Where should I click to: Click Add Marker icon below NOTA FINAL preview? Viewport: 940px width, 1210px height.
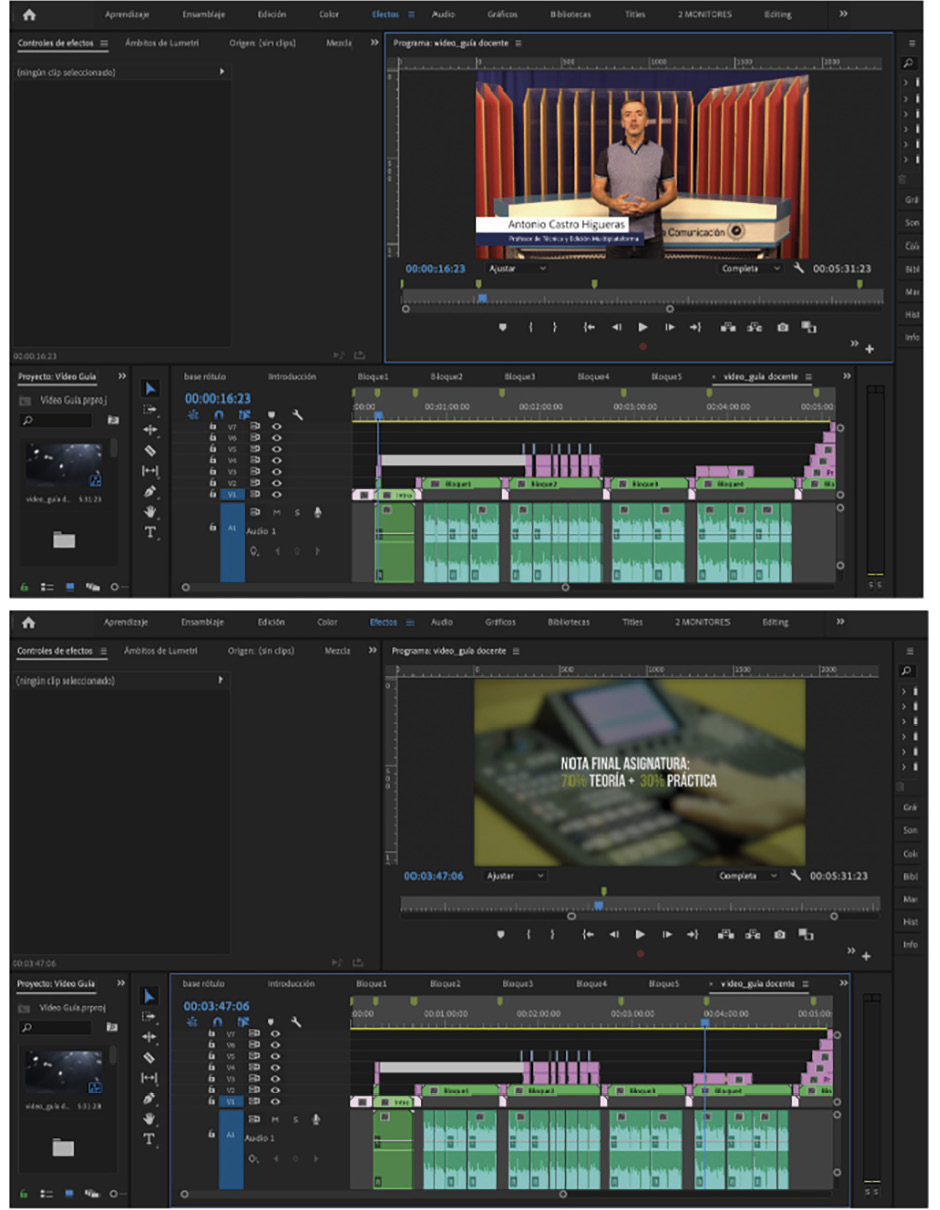pyautogui.click(x=503, y=934)
